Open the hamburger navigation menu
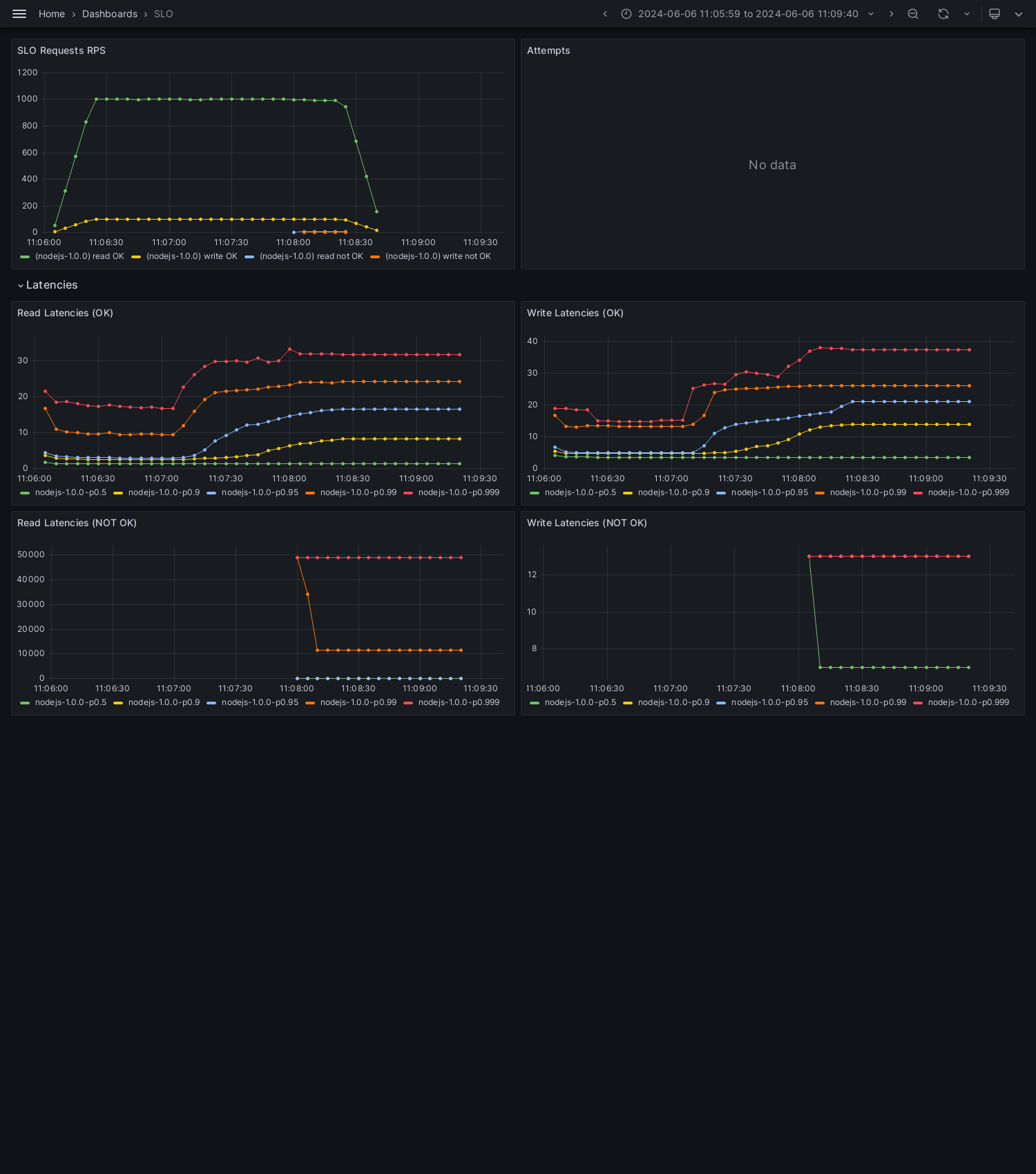The image size is (1036, 1174). point(19,14)
